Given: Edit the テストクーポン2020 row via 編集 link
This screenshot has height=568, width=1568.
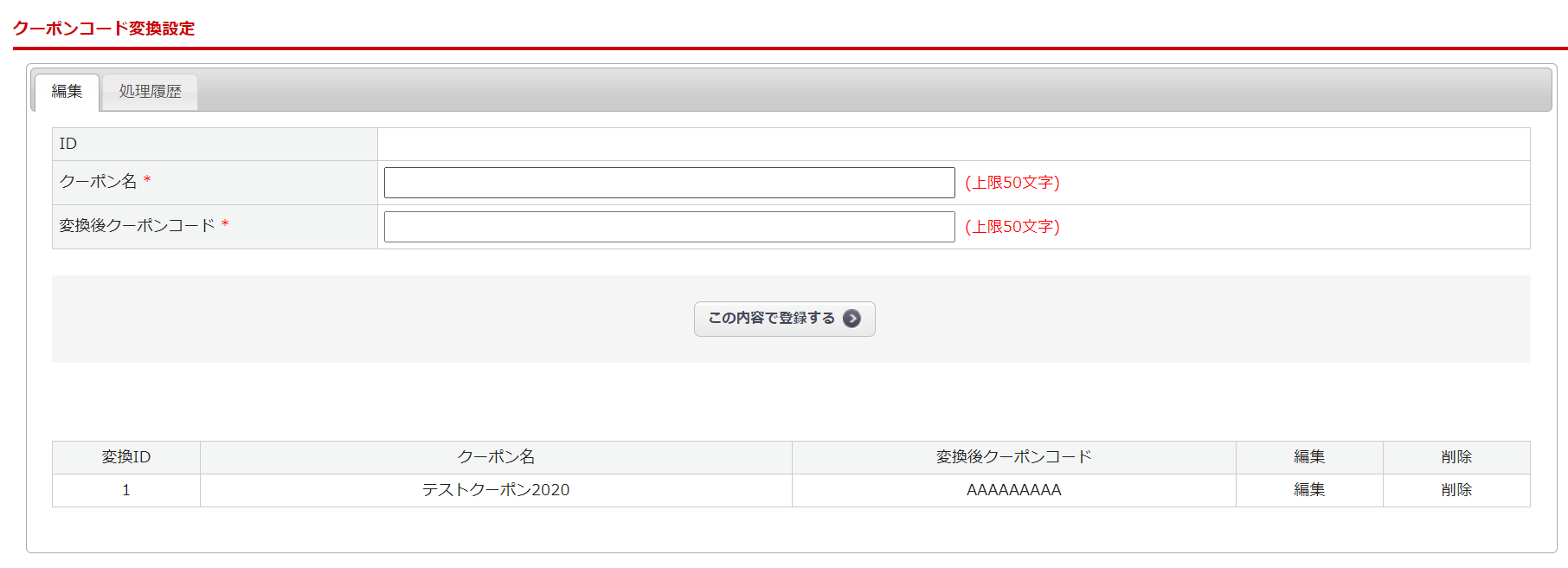Looking at the screenshot, I should tap(1309, 490).
